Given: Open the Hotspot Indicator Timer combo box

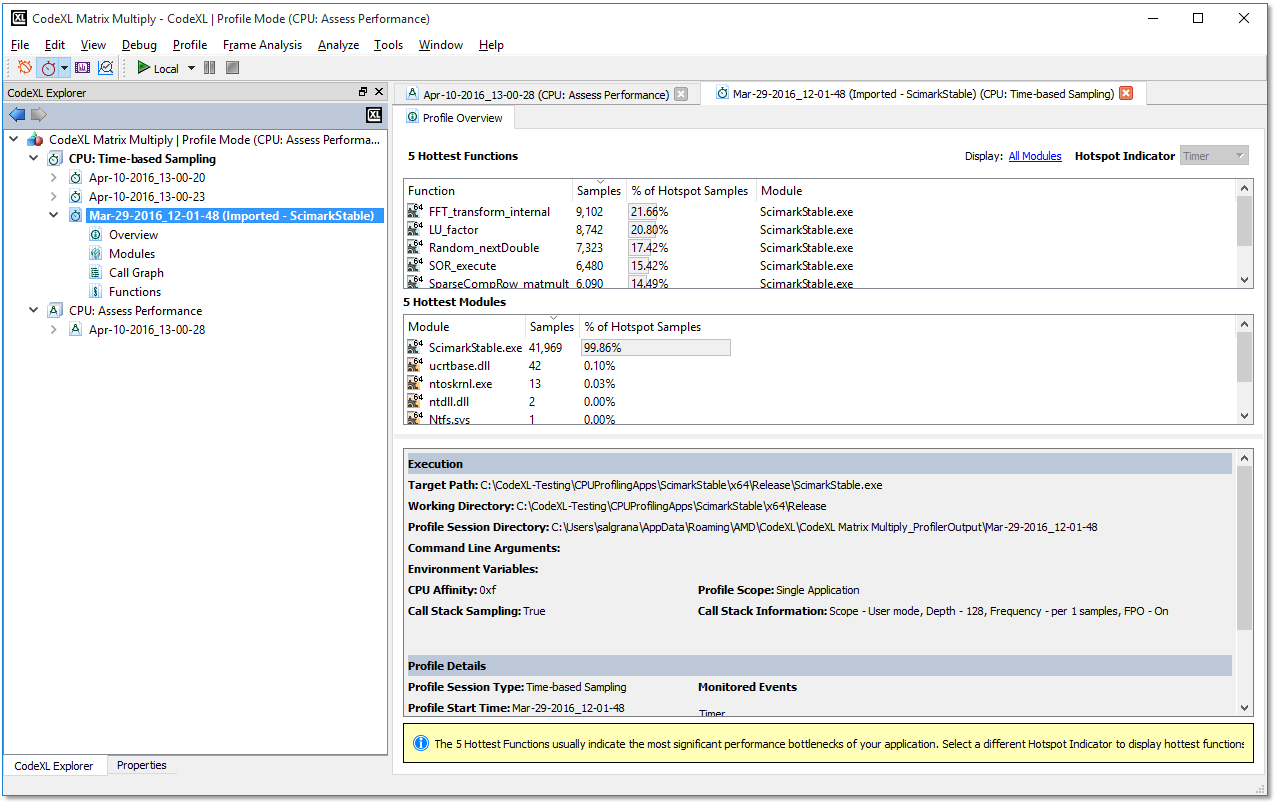Looking at the screenshot, I should click(1214, 156).
